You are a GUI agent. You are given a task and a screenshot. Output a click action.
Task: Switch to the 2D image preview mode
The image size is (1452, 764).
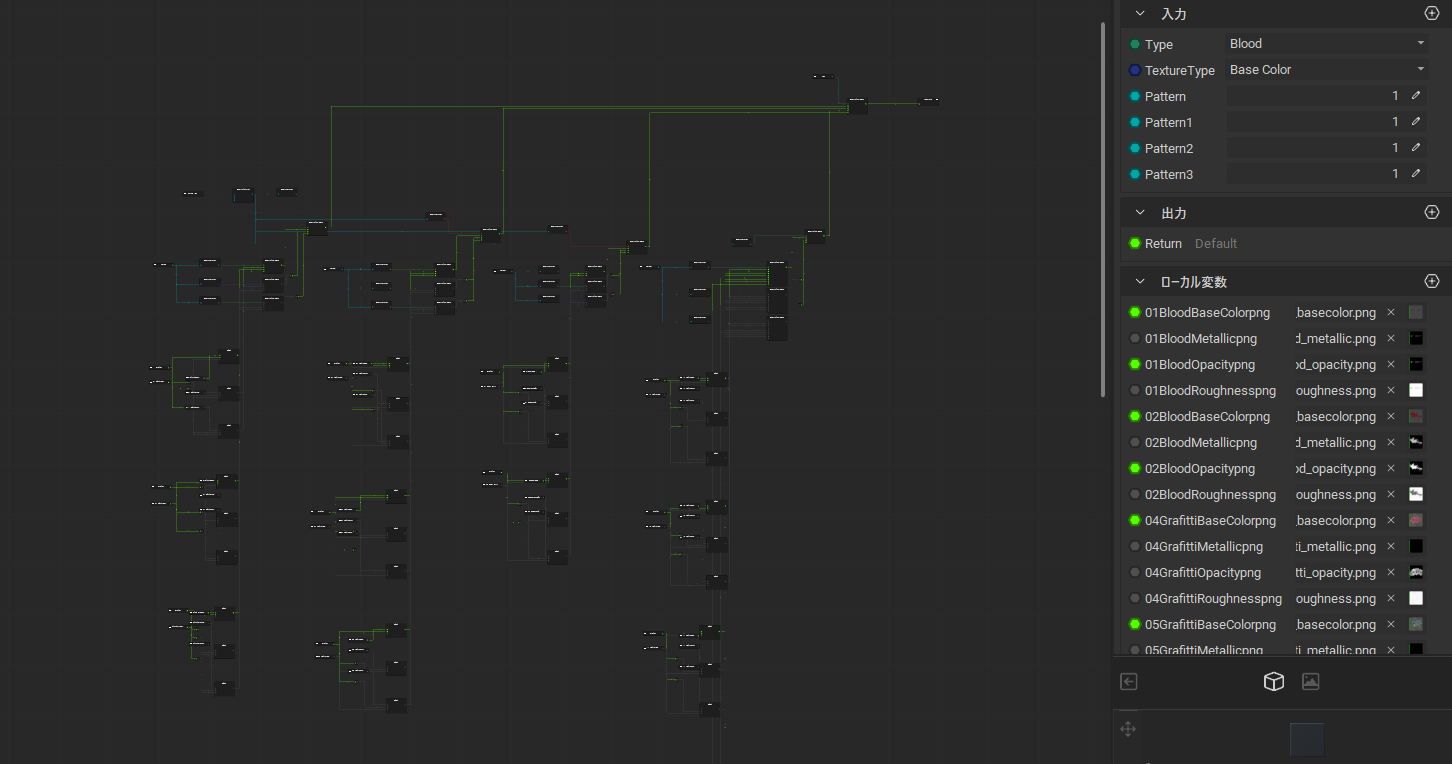pos(1310,681)
